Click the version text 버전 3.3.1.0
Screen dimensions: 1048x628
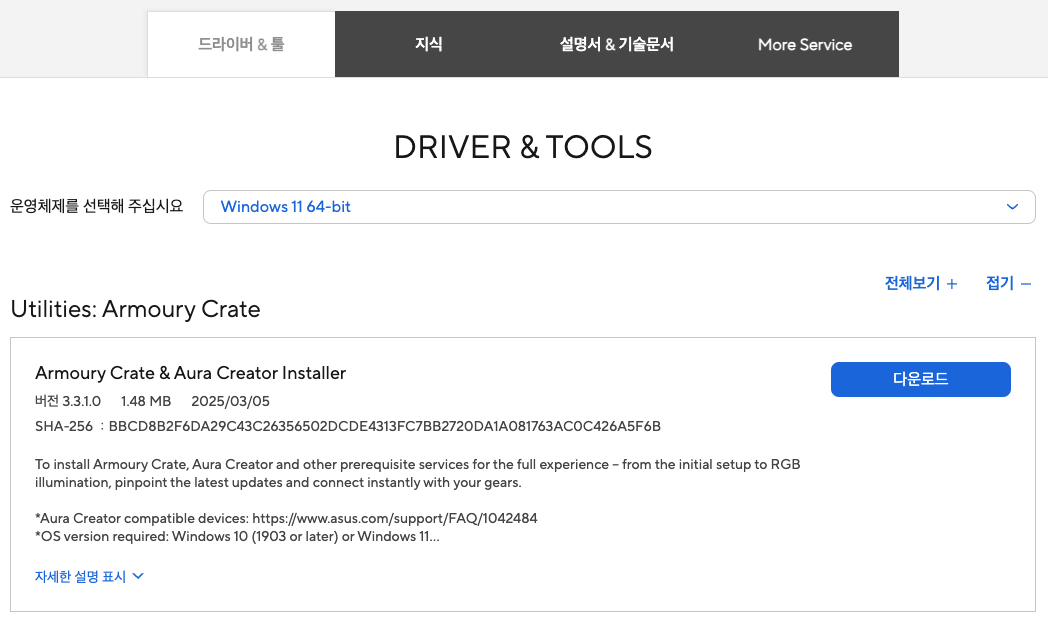click(68, 402)
